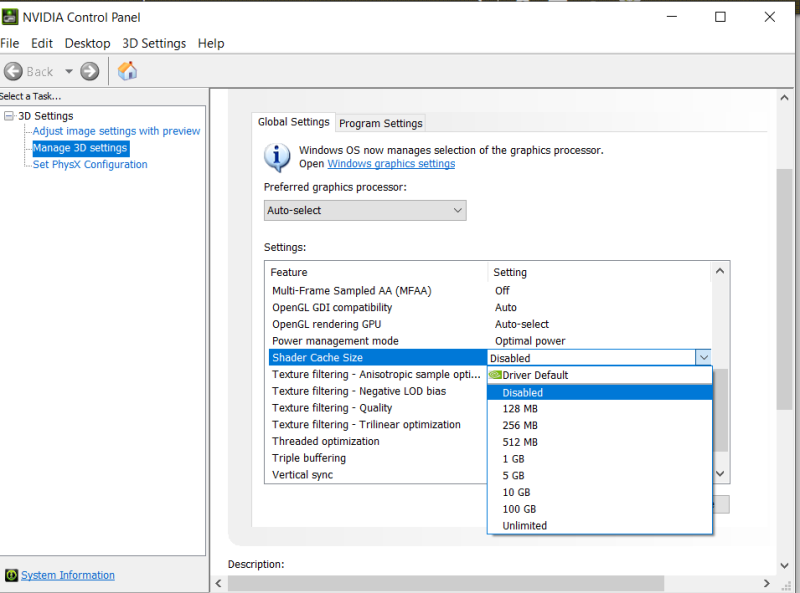The height and width of the screenshot is (593, 800).
Task: Choose Driver Default from the list
Action: point(600,375)
